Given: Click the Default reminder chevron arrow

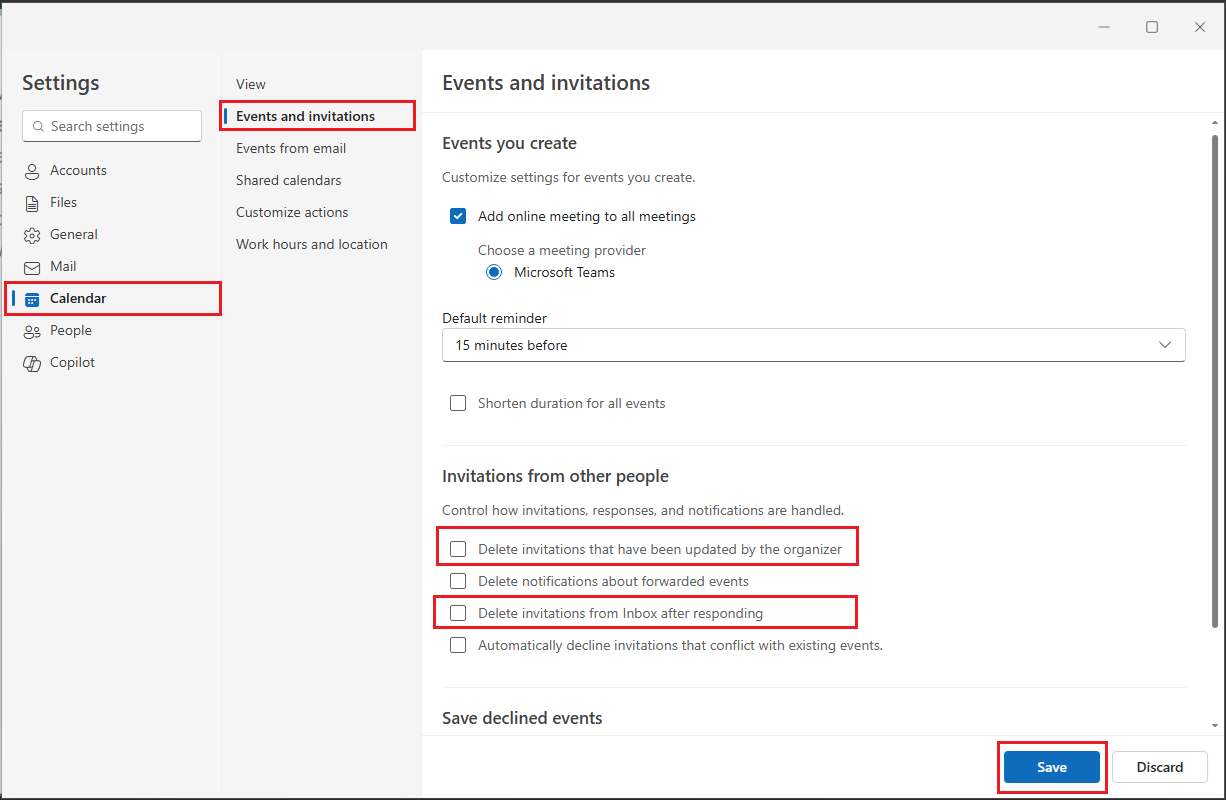Looking at the screenshot, I should pos(1165,345).
